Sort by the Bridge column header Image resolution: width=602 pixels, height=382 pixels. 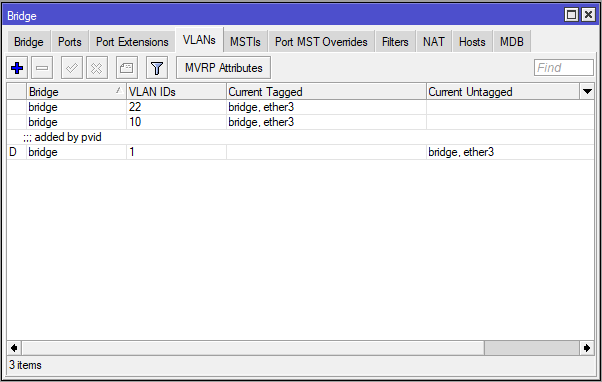click(x=76, y=92)
